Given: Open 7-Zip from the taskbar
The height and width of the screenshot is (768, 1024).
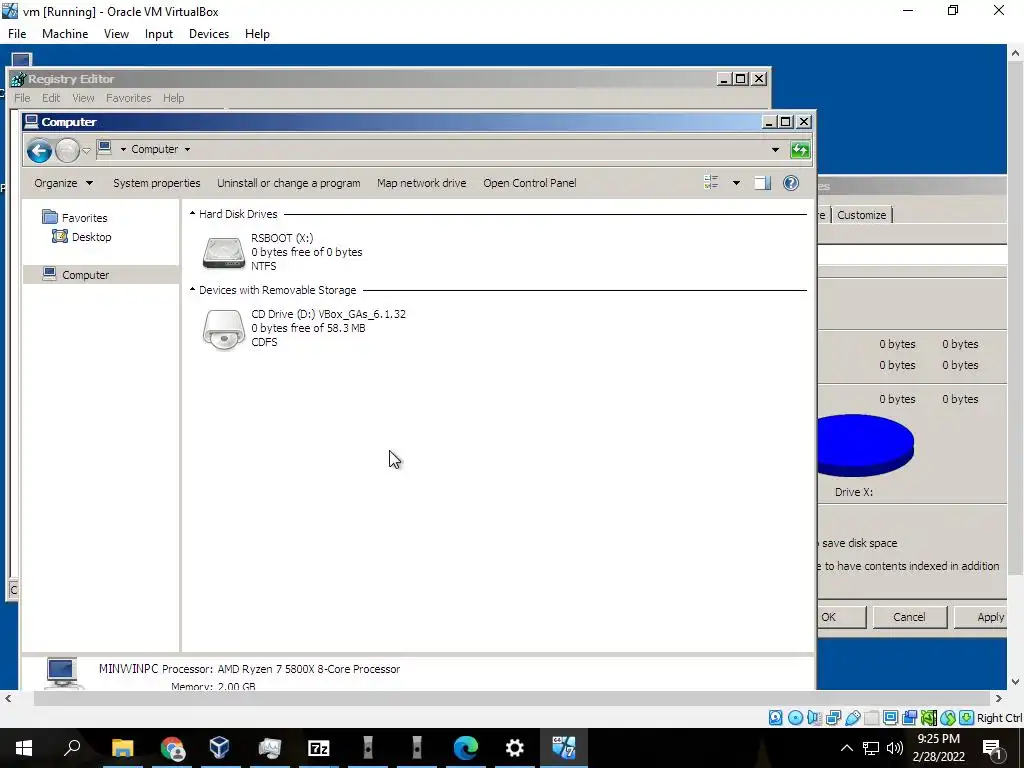Looking at the screenshot, I should coord(318,748).
